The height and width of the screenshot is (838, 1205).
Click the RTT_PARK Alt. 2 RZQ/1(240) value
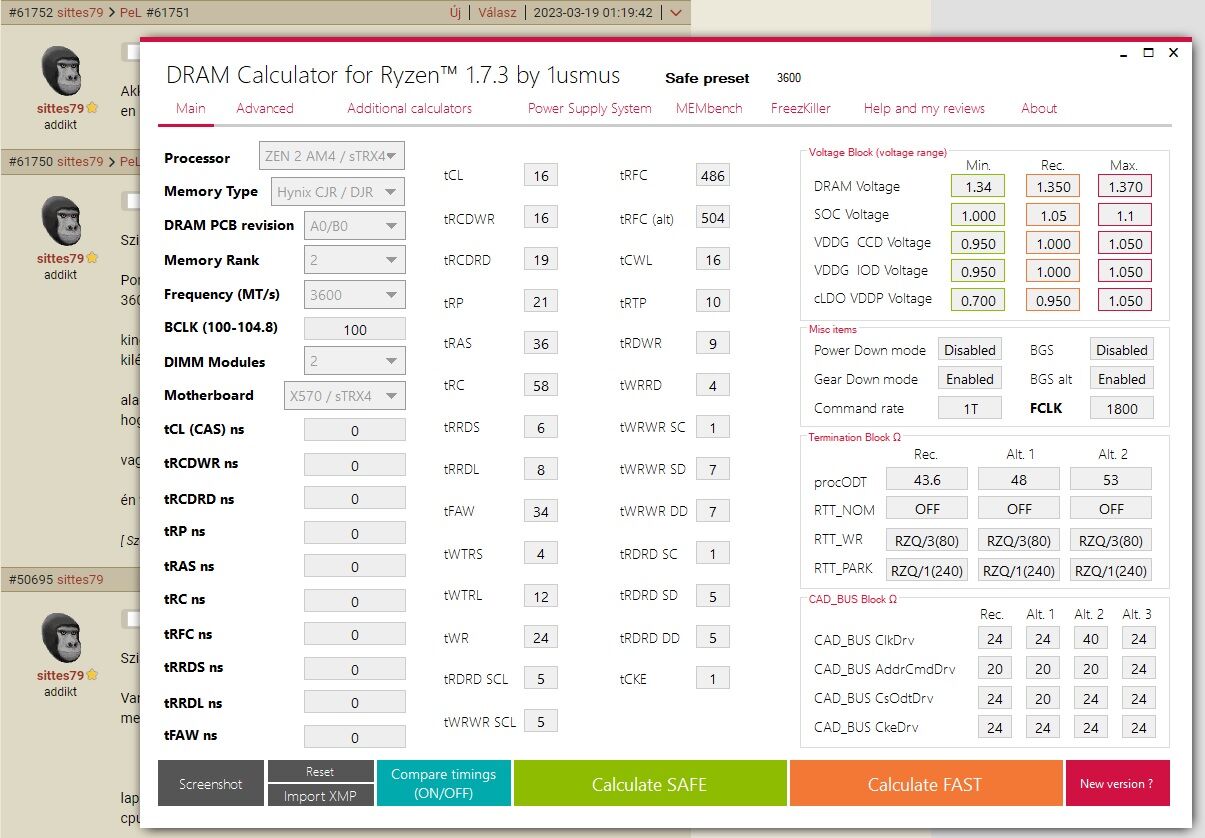1111,571
